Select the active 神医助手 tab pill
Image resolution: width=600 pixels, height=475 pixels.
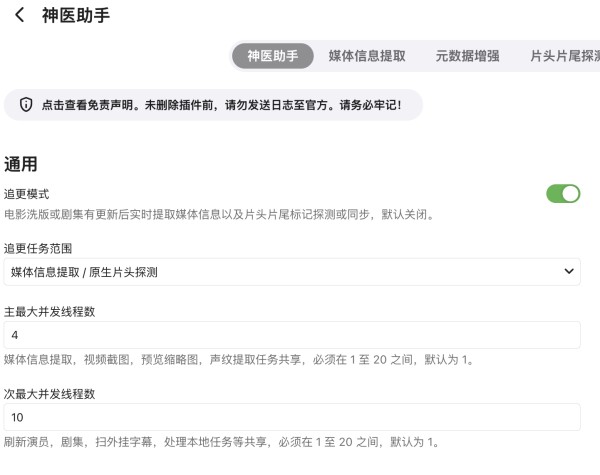tap(273, 57)
